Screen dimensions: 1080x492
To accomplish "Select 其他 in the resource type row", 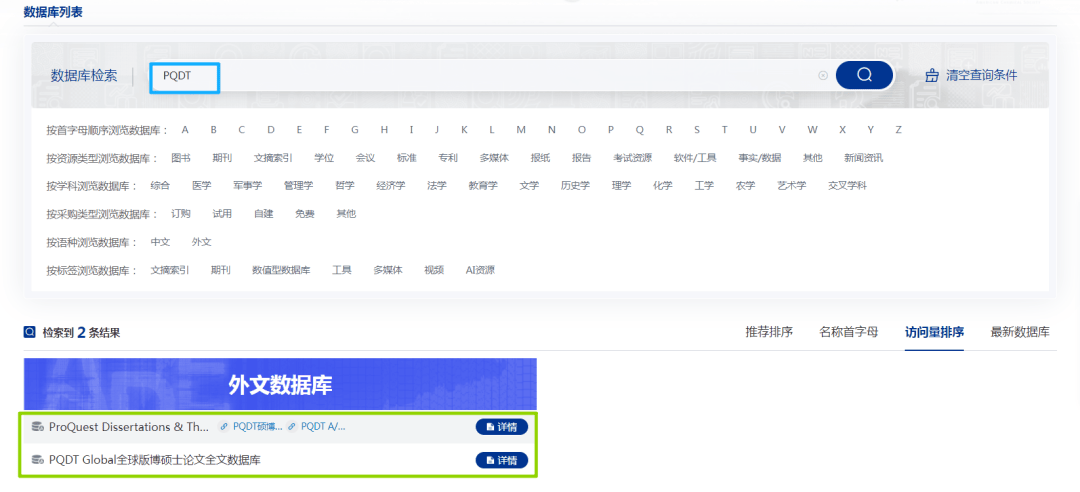I will click(x=813, y=158).
